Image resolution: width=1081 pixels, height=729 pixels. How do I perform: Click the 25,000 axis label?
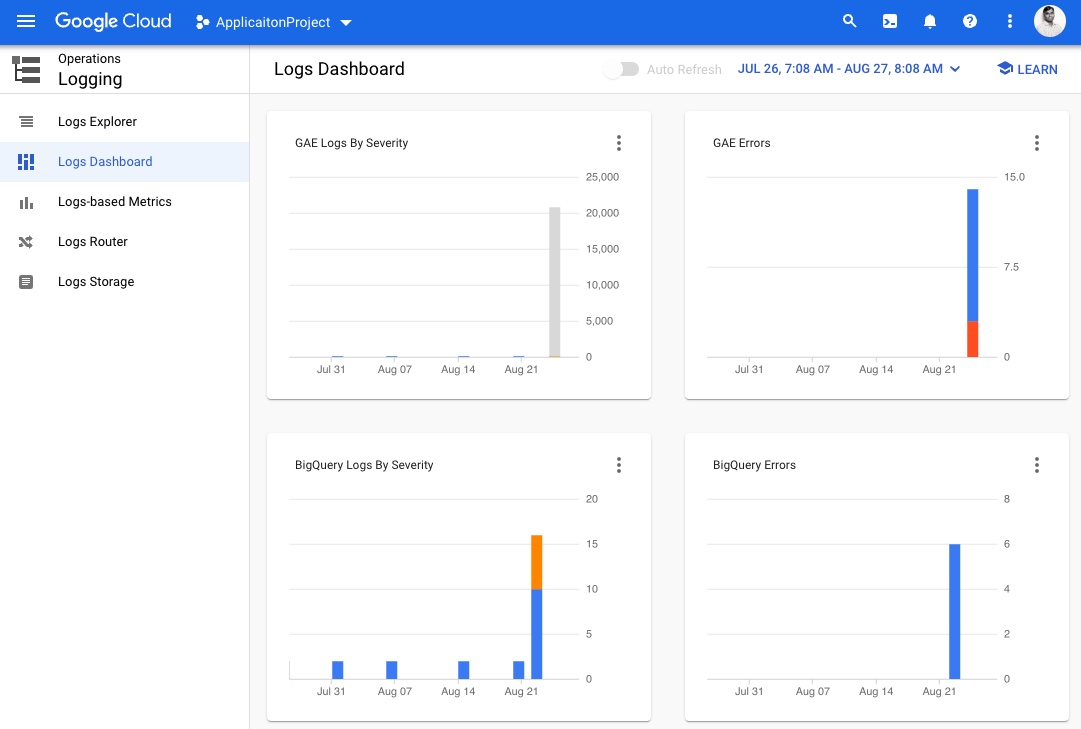pyautogui.click(x=603, y=177)
